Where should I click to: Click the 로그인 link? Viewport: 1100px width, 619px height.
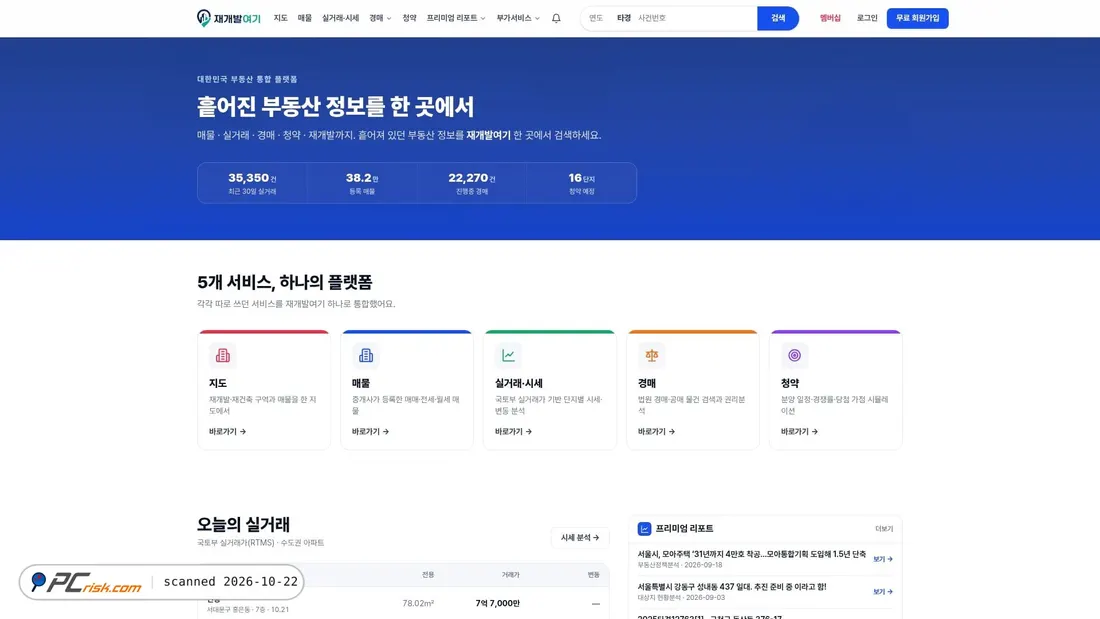[x=867, y=18]
